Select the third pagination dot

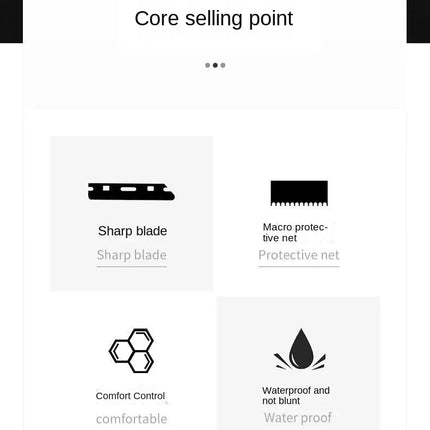pos(223,65)
